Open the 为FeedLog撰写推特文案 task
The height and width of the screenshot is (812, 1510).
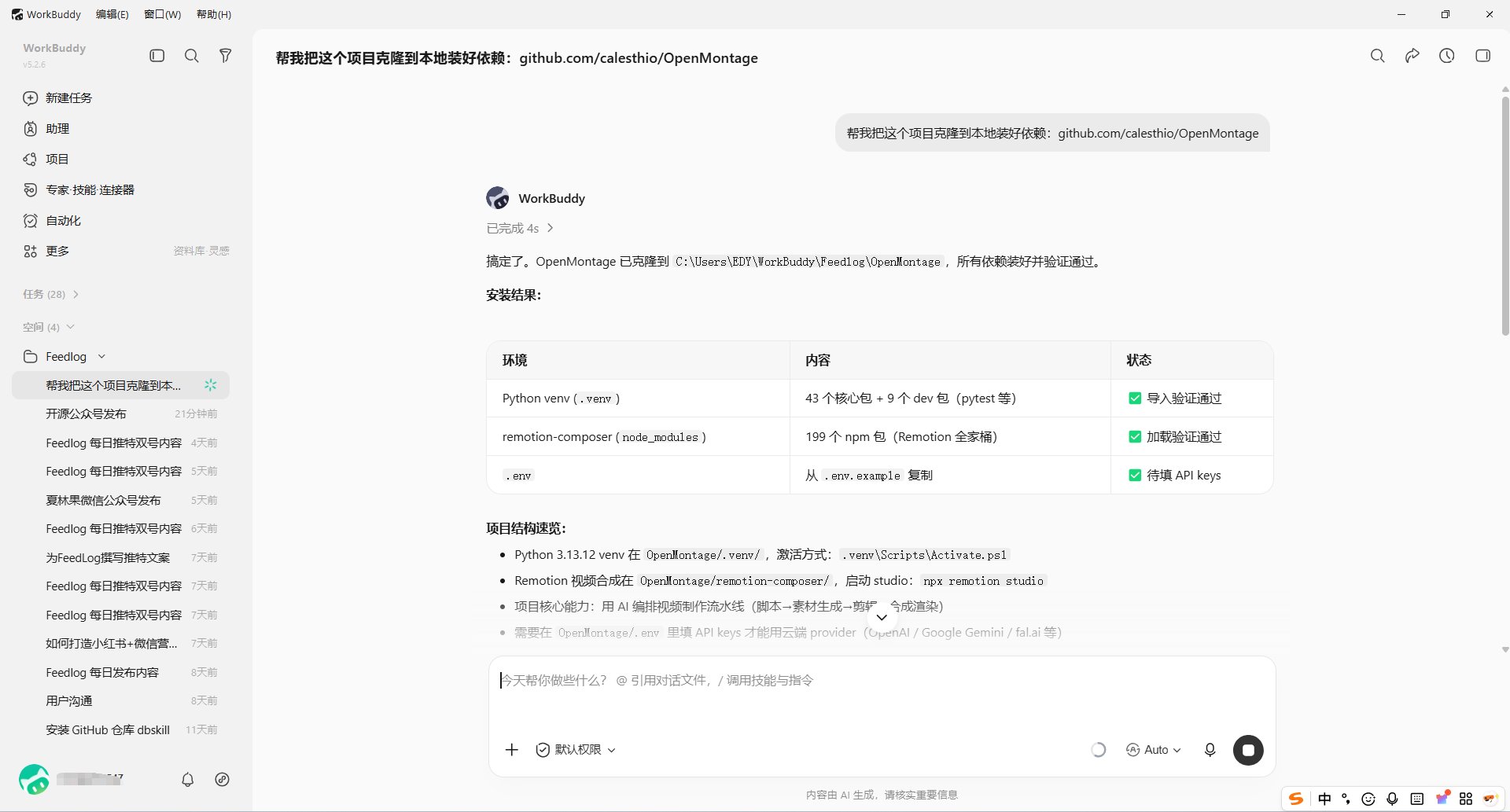(120, 557)
